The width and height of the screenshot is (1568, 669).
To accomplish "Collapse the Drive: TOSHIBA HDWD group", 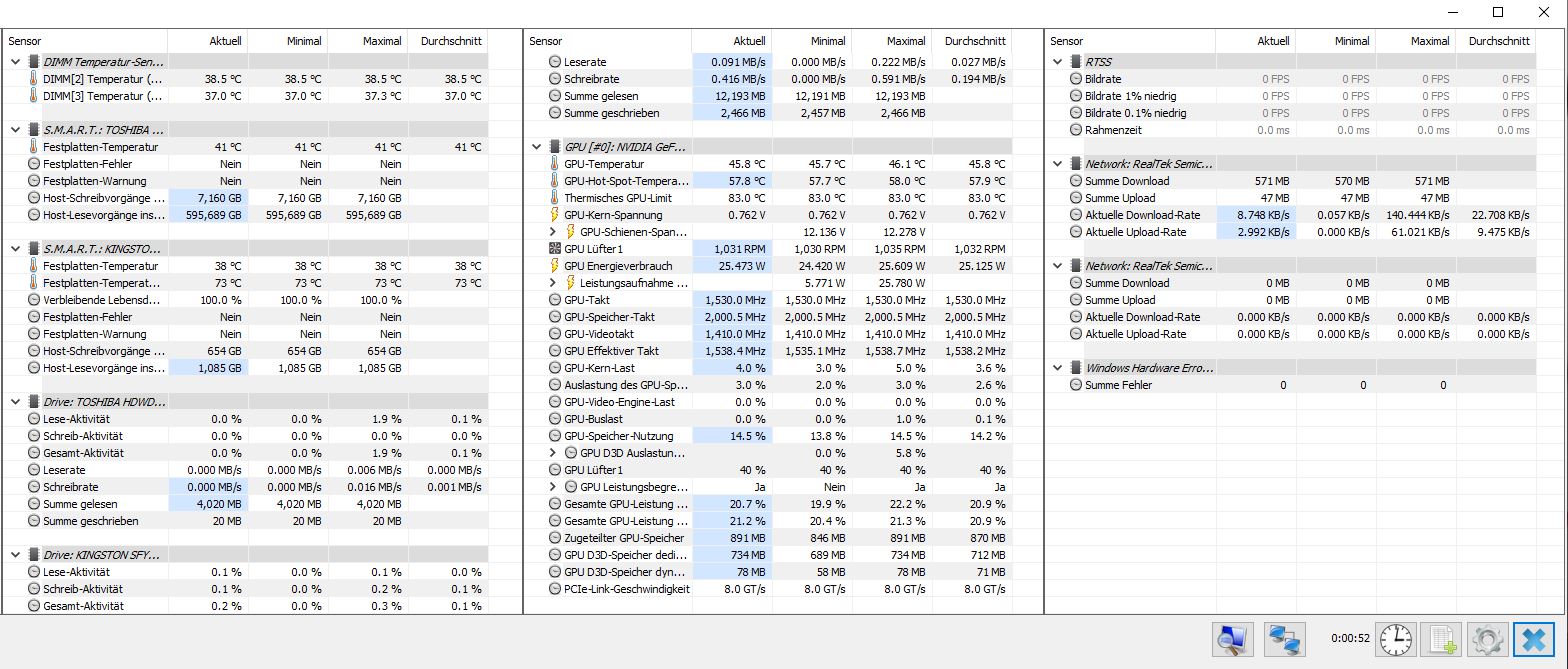I will tap(15, 402).
